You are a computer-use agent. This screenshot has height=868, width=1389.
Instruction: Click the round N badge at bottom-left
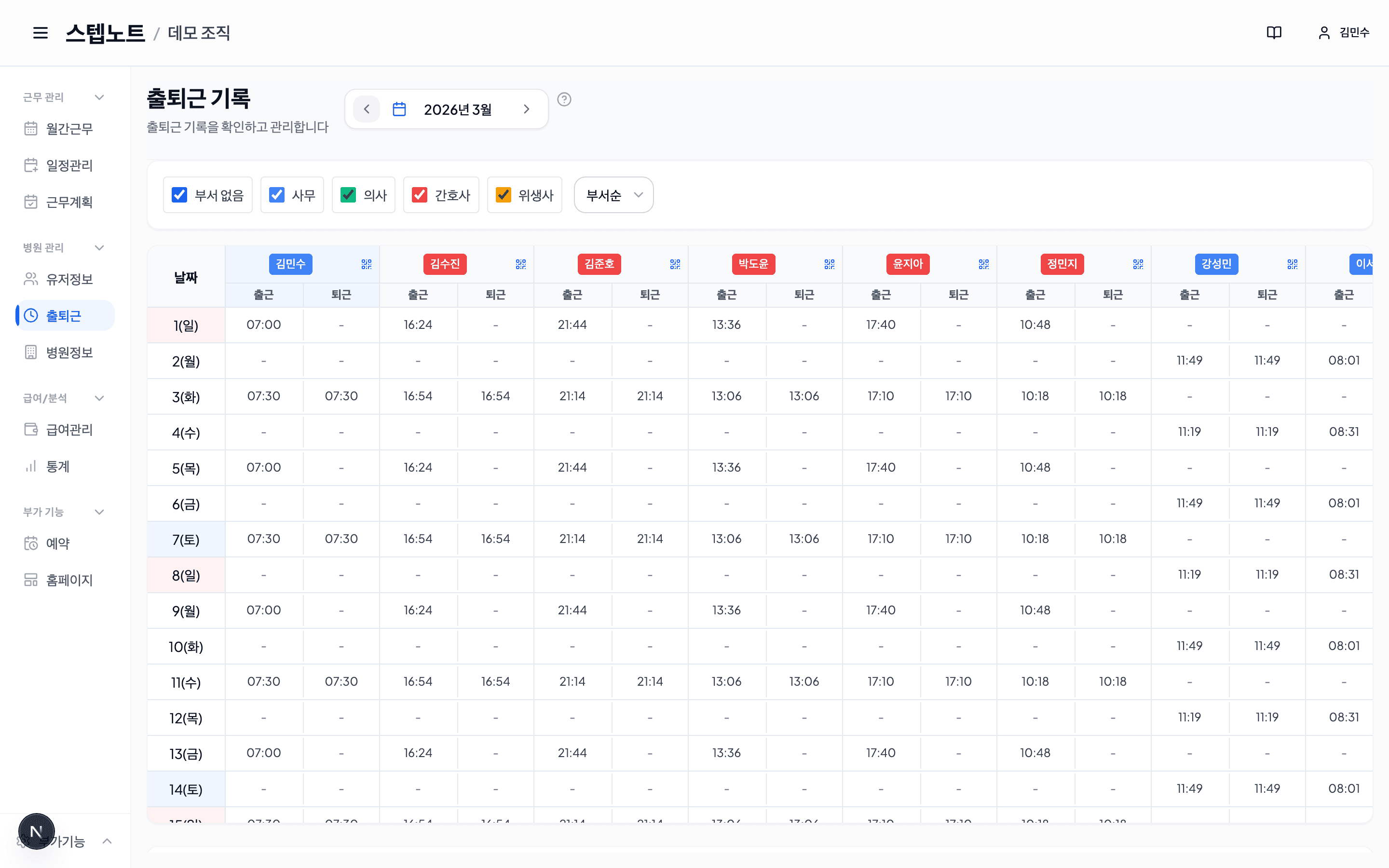point(36,831)
